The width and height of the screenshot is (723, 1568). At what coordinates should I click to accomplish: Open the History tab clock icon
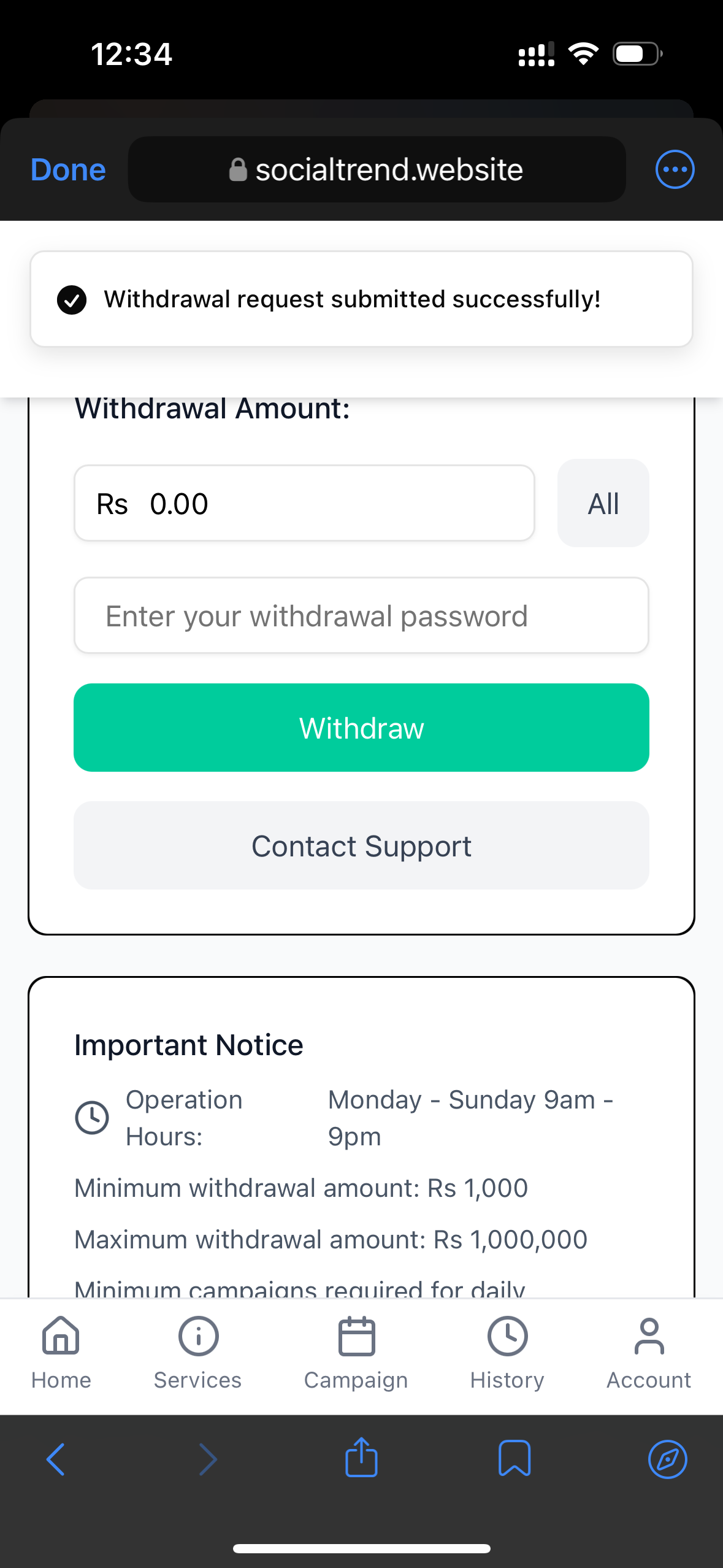(x=507, y=1336)
